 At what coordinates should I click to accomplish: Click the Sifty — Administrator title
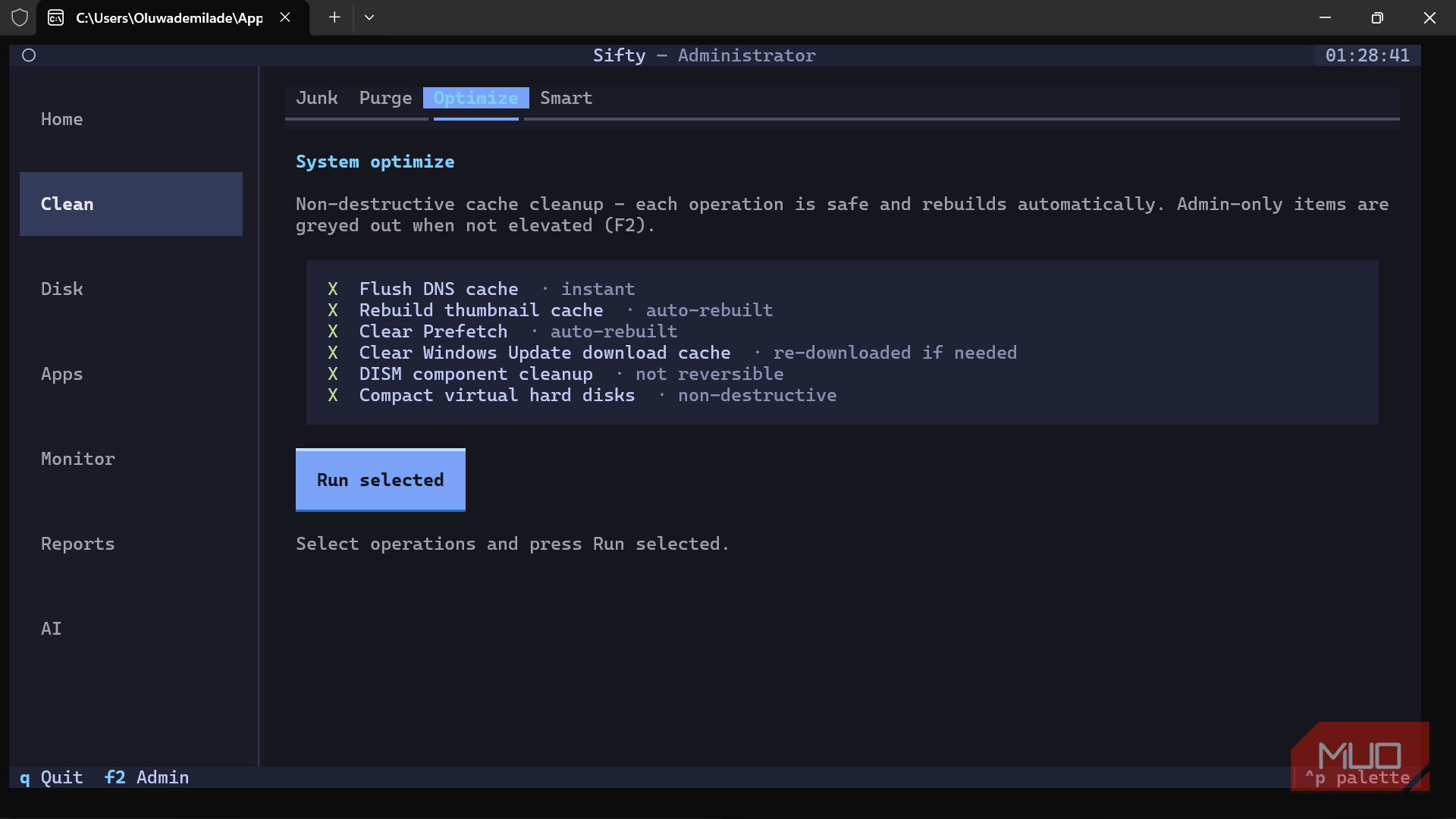pos(704,55)
